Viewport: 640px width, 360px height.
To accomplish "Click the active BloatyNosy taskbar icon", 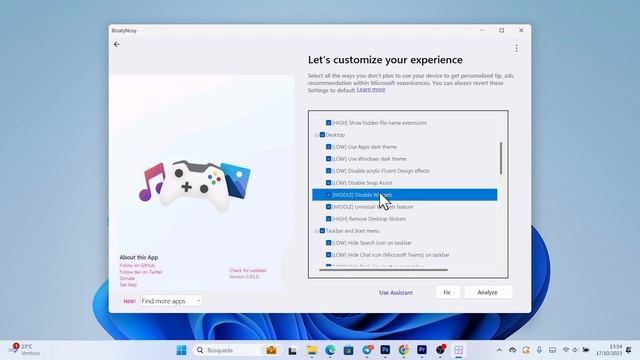I will [x=459, y=350].
